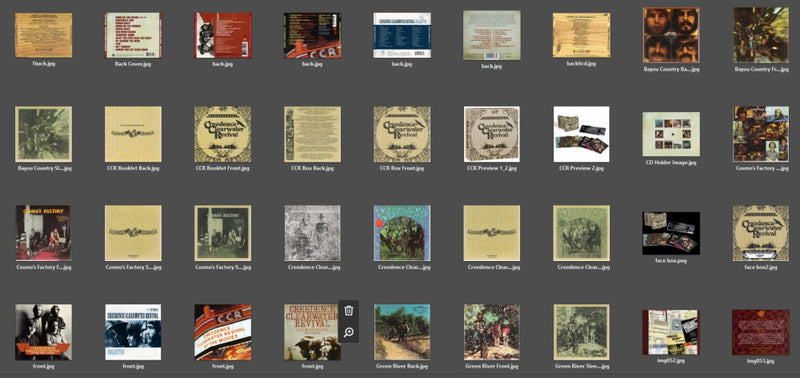Click the 'face box.png' file name
Image resolution: width=800 pixels, height=378 pixels.
(671, 260)
